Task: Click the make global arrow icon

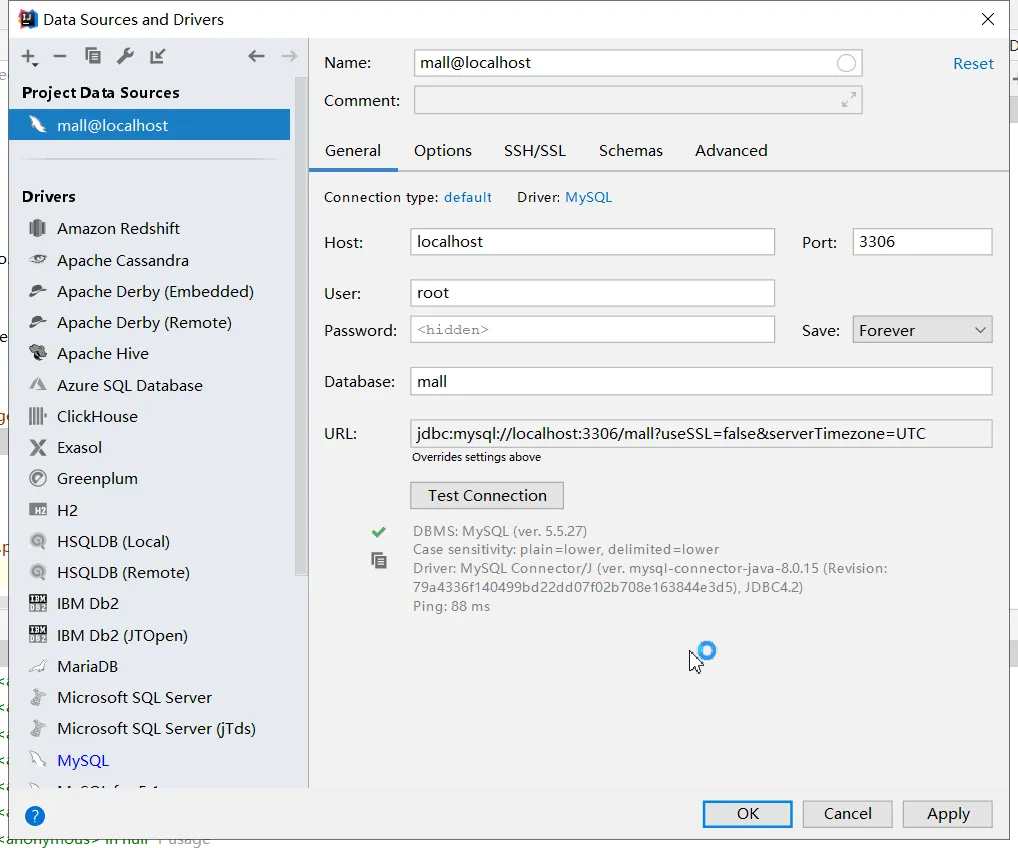Action: [157, 57]
